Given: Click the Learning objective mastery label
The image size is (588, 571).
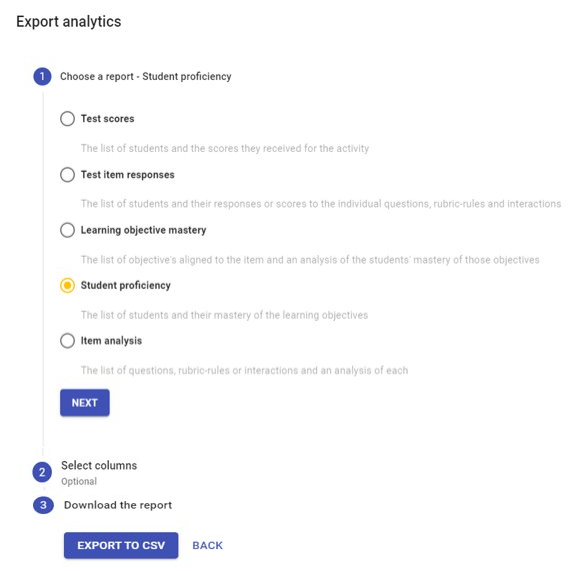Looking at the screenshot, I should coord(144,230).
